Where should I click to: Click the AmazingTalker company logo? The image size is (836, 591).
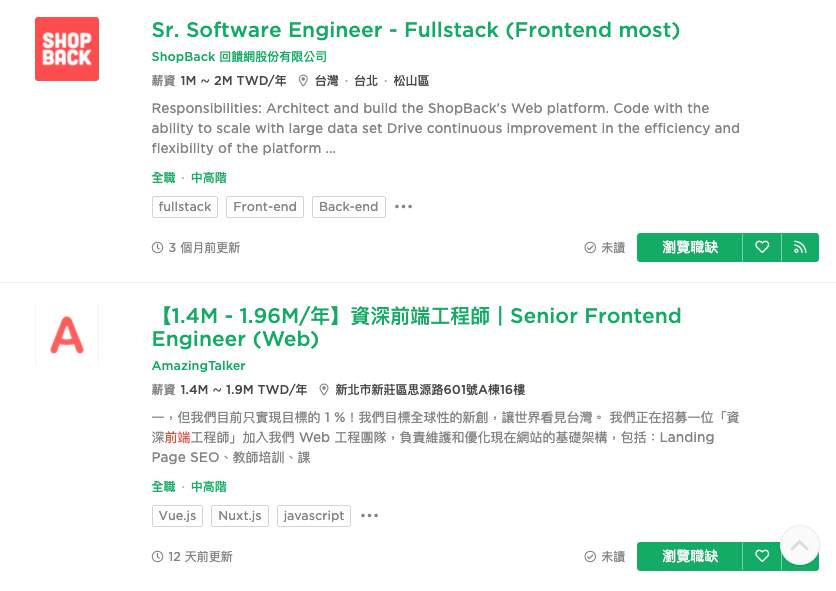(x=67, y=335)
